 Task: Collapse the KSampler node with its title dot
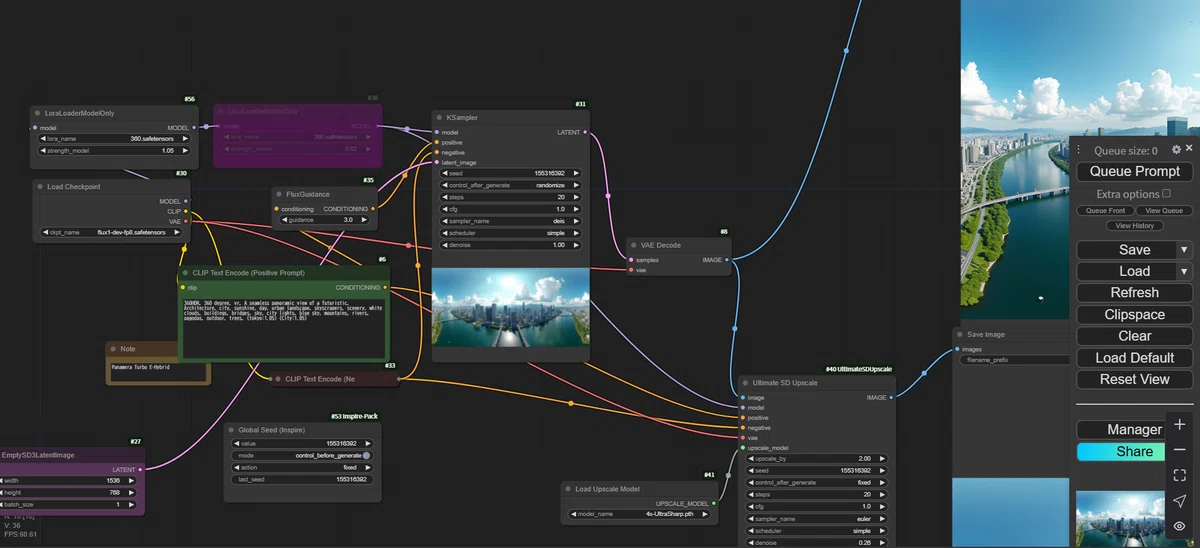[439, 117]
